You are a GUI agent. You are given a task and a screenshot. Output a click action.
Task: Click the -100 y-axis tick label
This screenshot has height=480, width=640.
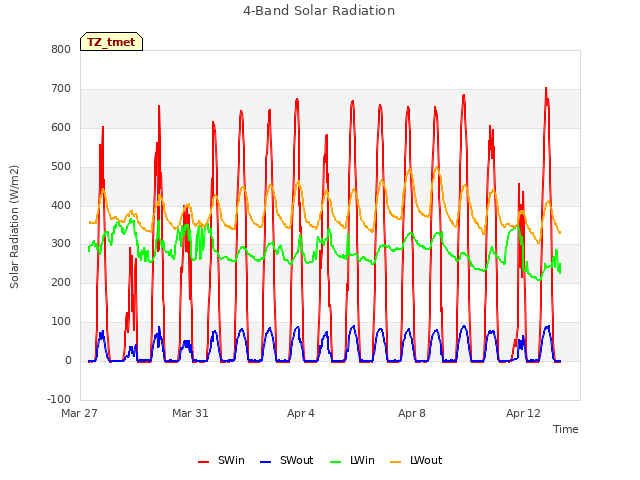pos(59,399)
